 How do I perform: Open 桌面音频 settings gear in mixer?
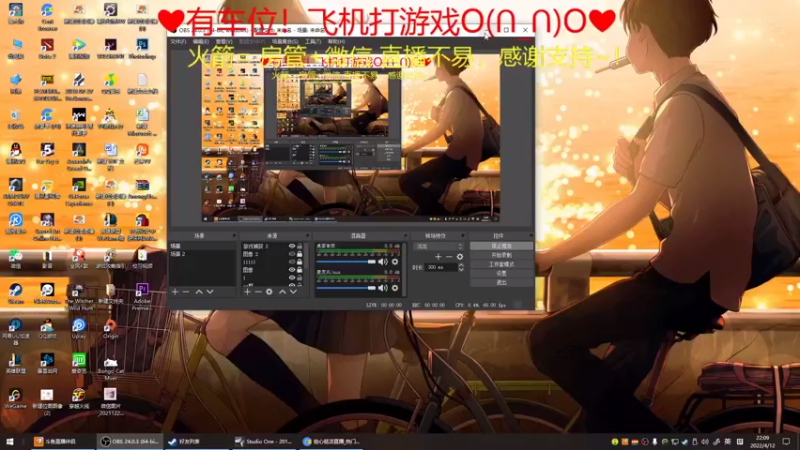pos(395,262)
